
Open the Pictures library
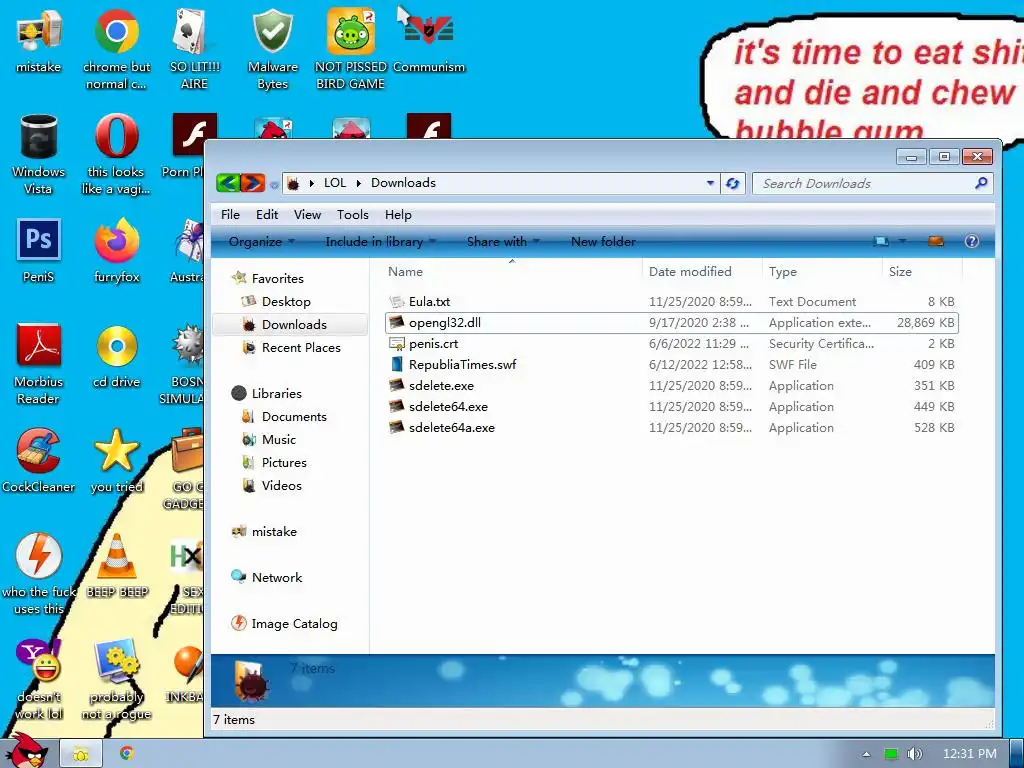tap(284, 462)
